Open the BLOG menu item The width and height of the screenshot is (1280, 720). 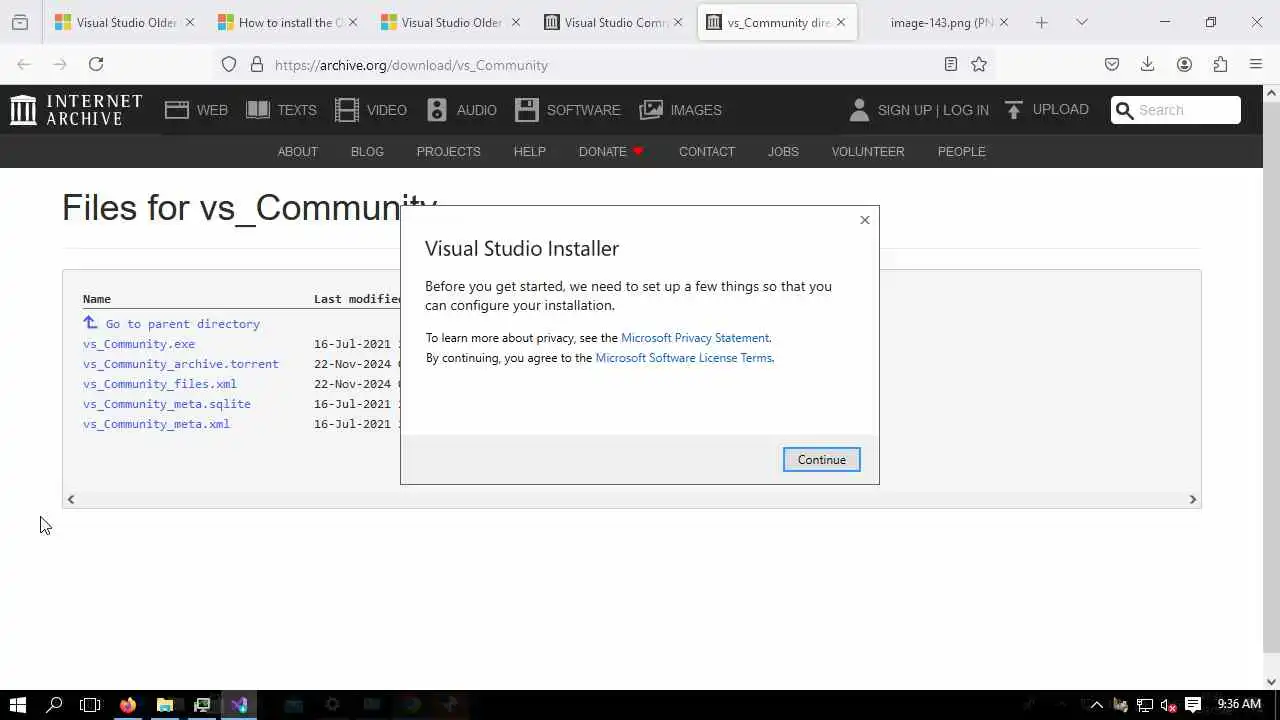[x=367, y=152]
